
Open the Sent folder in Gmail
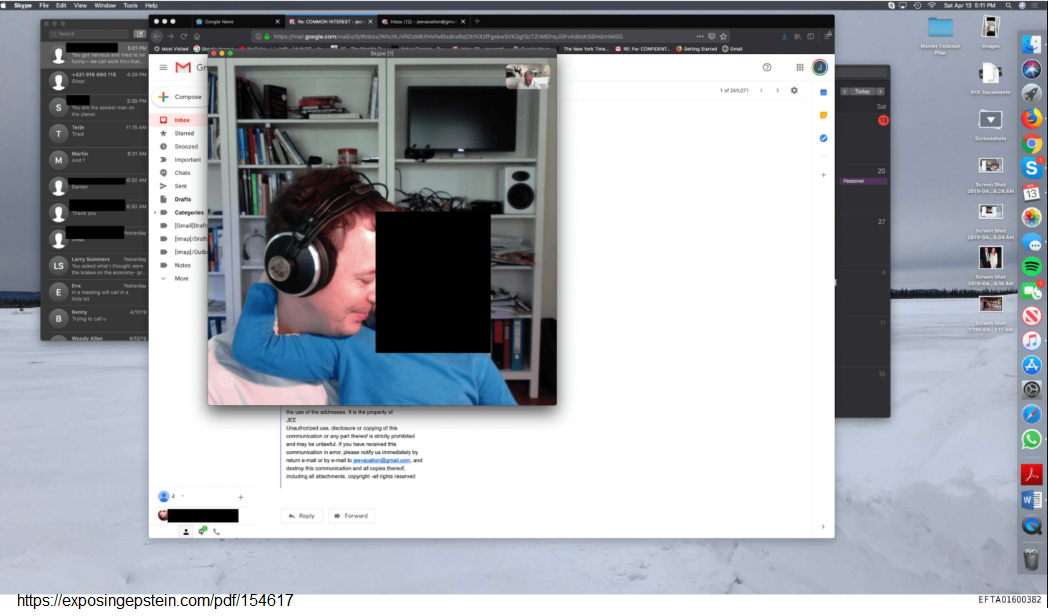tap(180, 186)
